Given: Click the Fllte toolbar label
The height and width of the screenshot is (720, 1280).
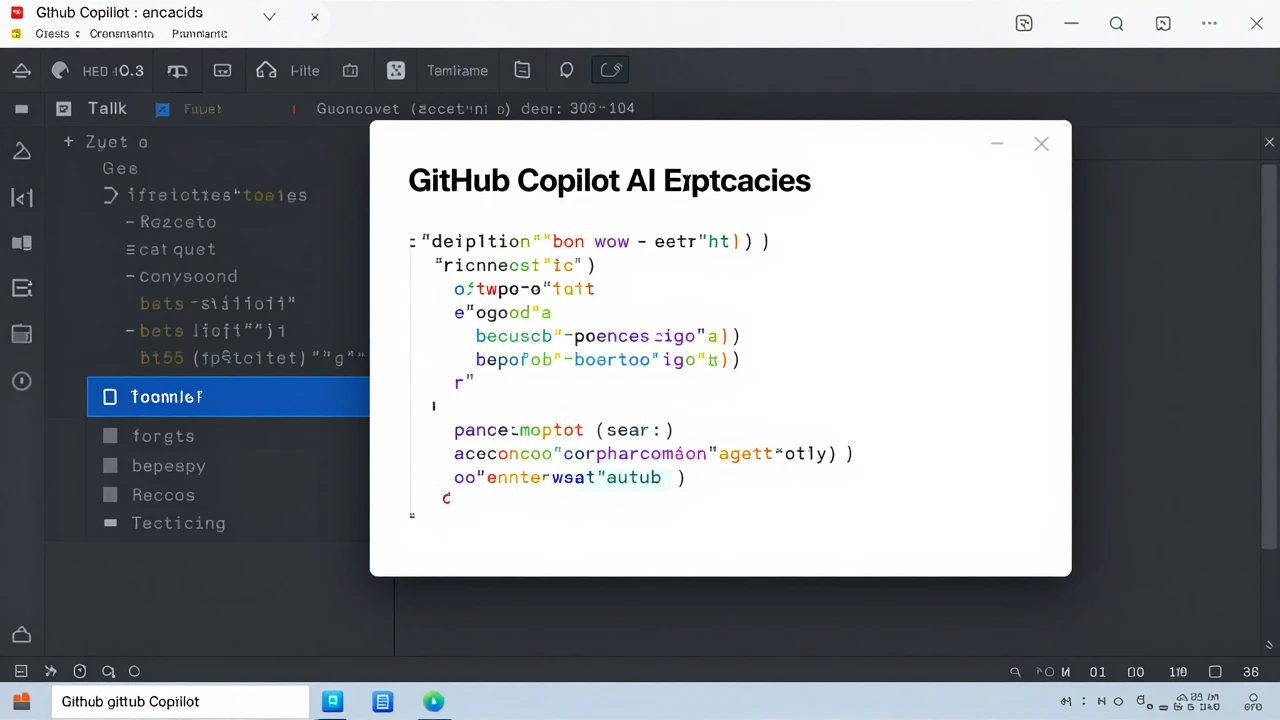Looking at the screenshot, I should click(x=305, y=71).
